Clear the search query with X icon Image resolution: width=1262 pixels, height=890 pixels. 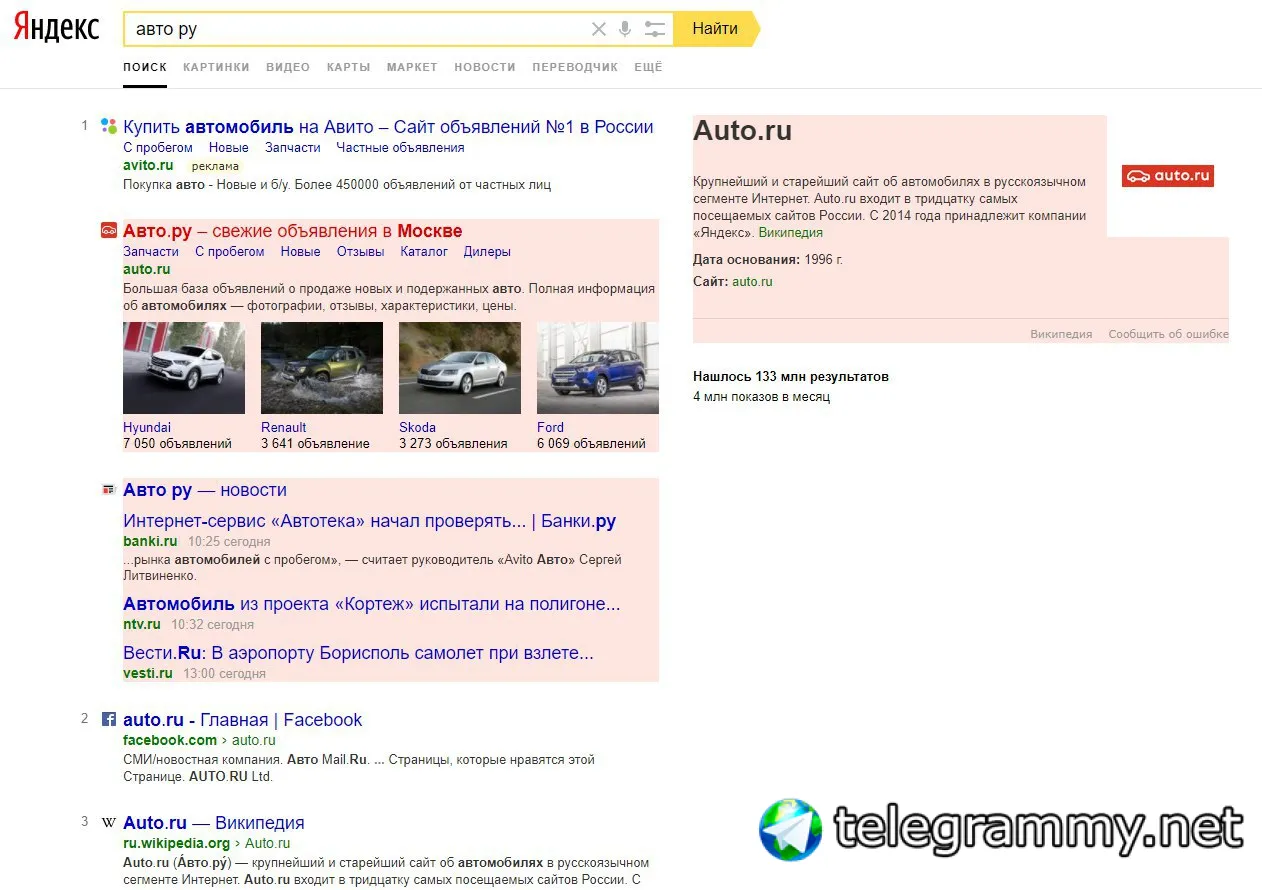[599, 29]
